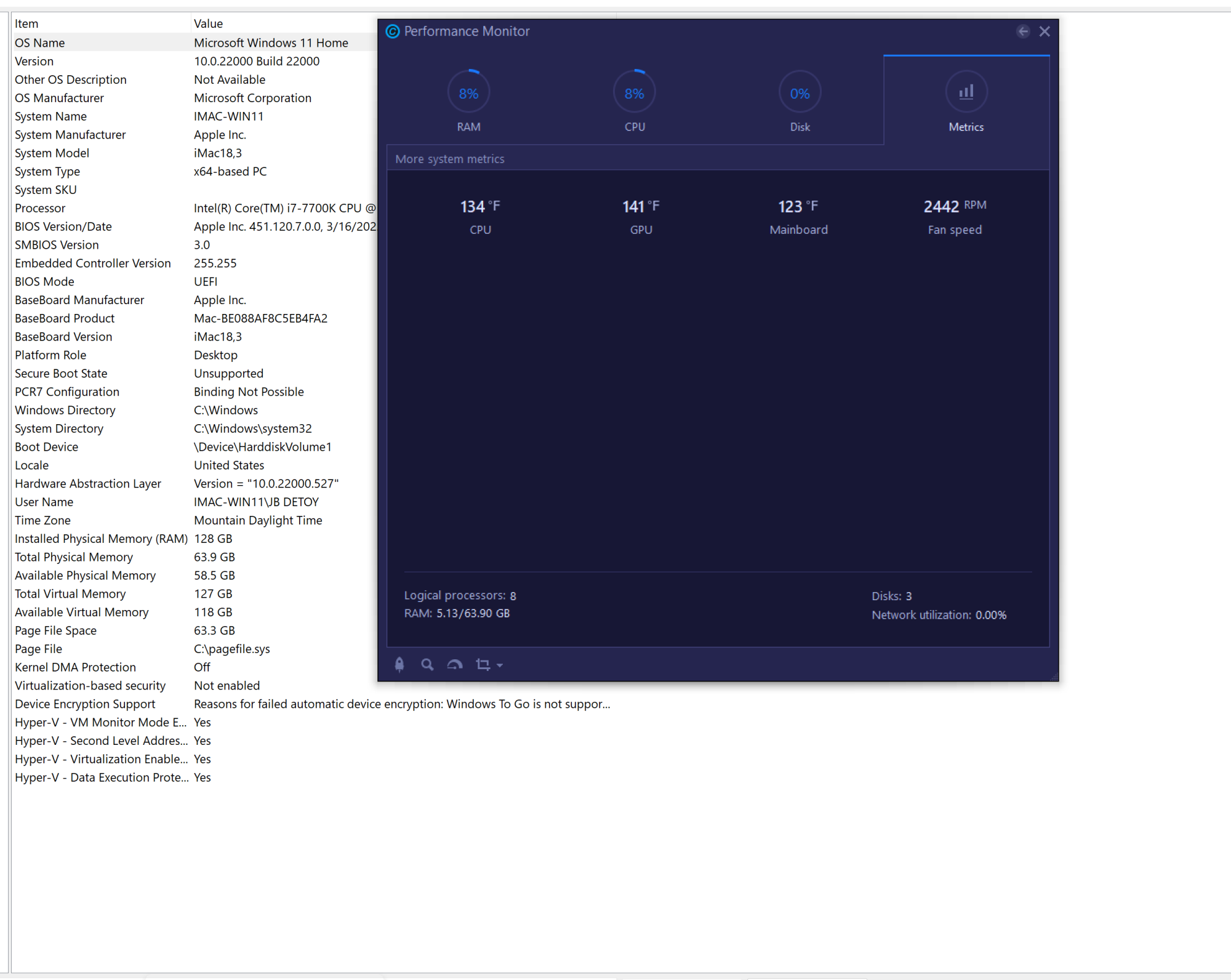This screenshot has width=1231, height=980.
Task: Select the OS Name row
Action: 40,43
